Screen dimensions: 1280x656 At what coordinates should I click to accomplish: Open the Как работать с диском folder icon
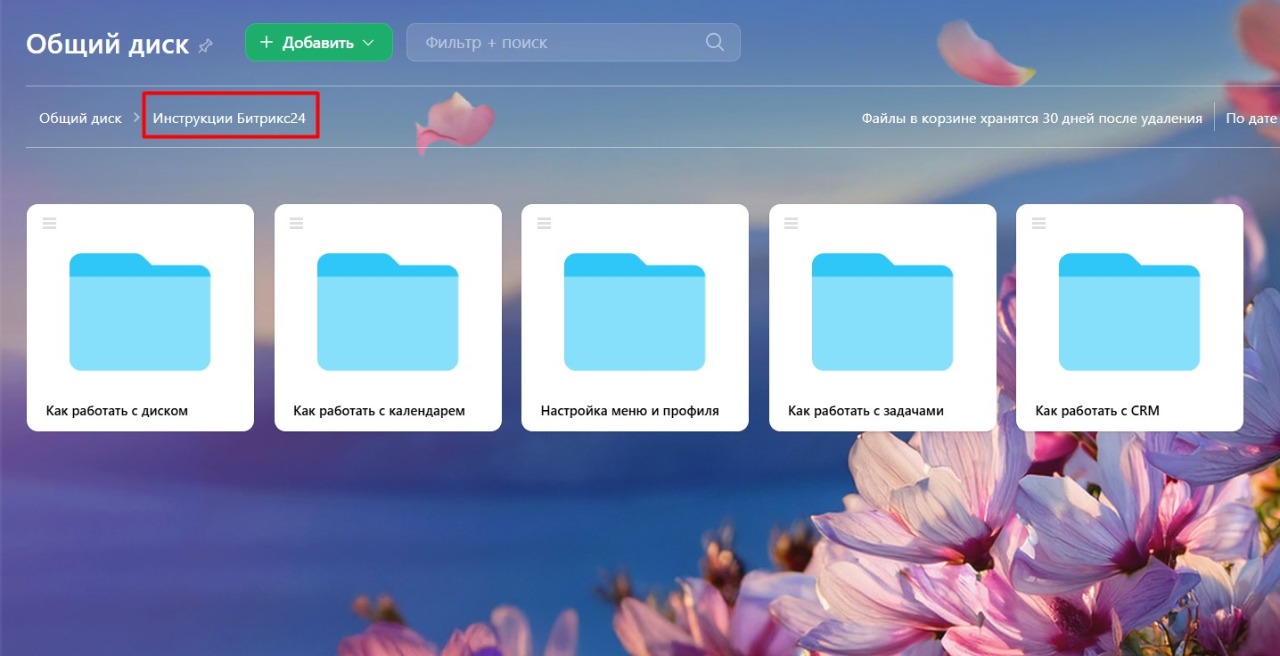click(140, 312)
